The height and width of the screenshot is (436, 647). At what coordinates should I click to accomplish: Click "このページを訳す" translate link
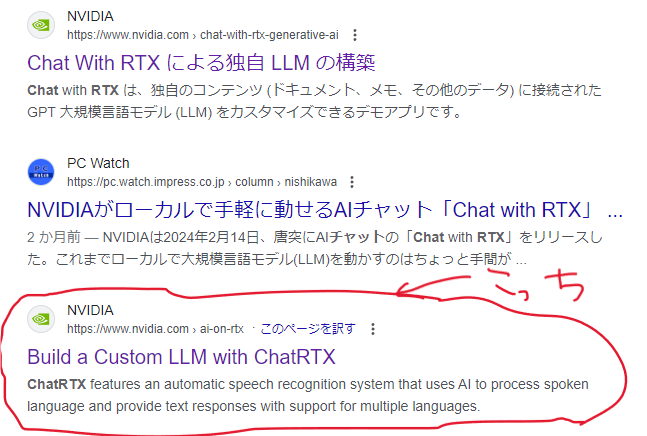click(308, 329)
